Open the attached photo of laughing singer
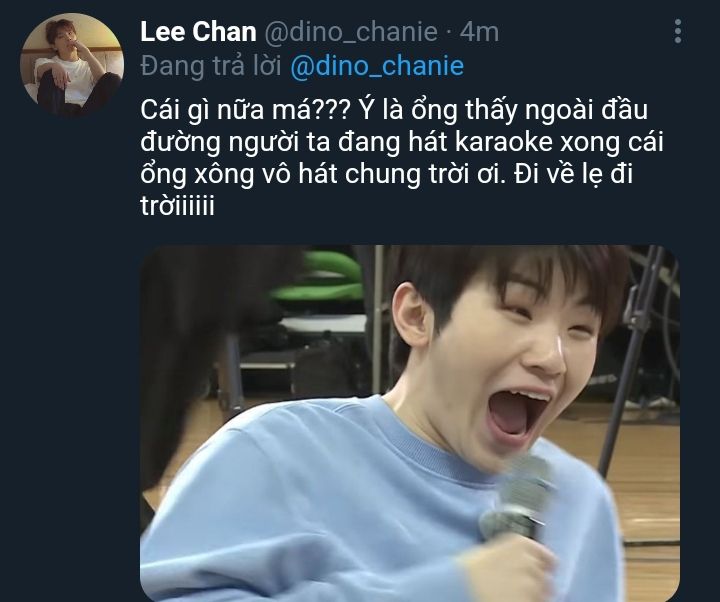Viewport: 720px width, 602px height. click(x=410, y=423)
